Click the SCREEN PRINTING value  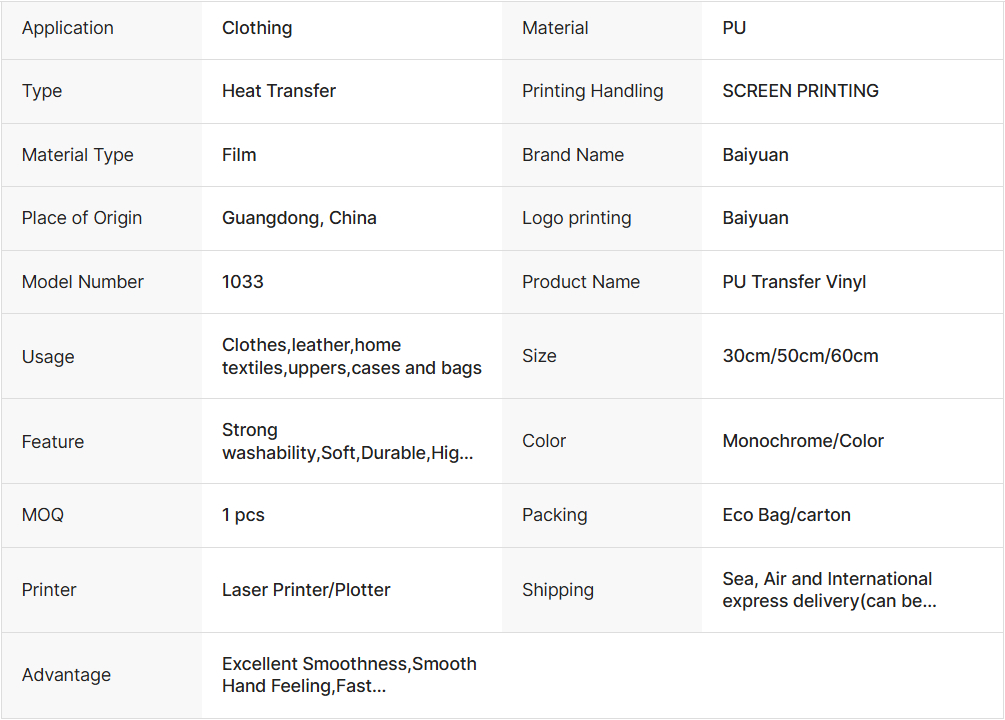pyautogui.click(x=800, y=91)
